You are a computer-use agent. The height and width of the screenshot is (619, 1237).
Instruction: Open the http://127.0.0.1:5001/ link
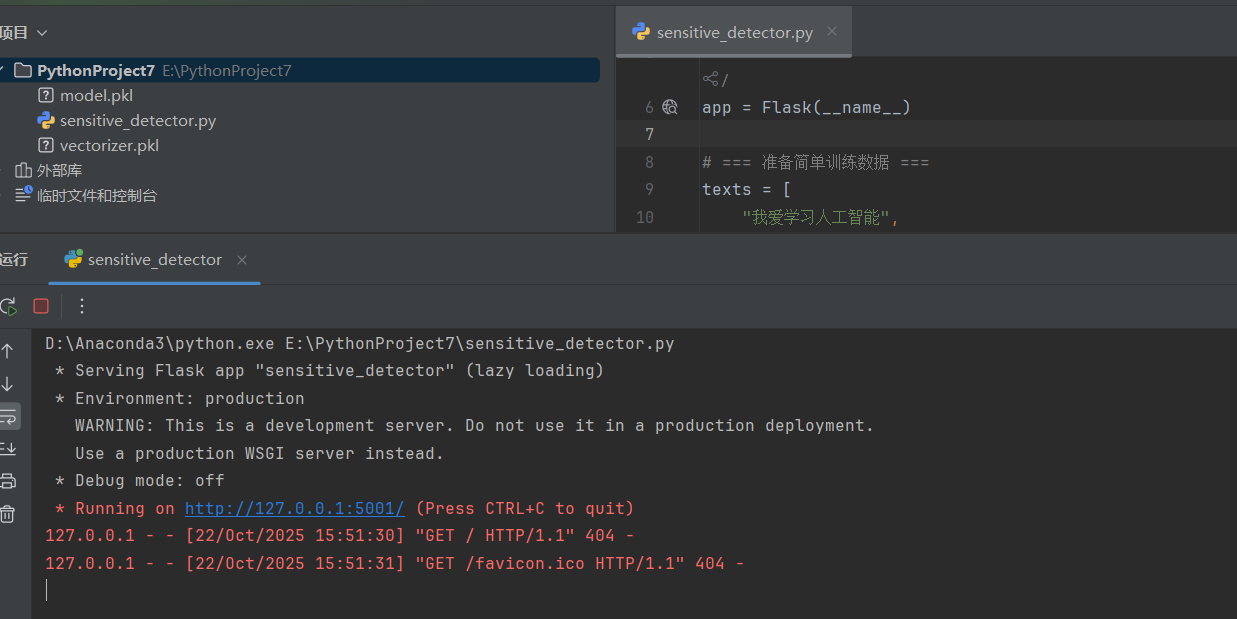pos(294,508)
